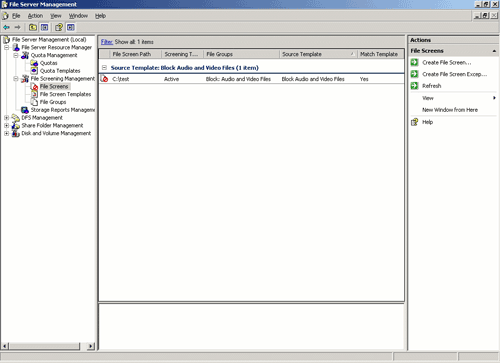Viewport: 500px width, 363px height.
Task: Toggle the Show/Hide Action Pane toolbar icon
Action: [x=71, y=27]
